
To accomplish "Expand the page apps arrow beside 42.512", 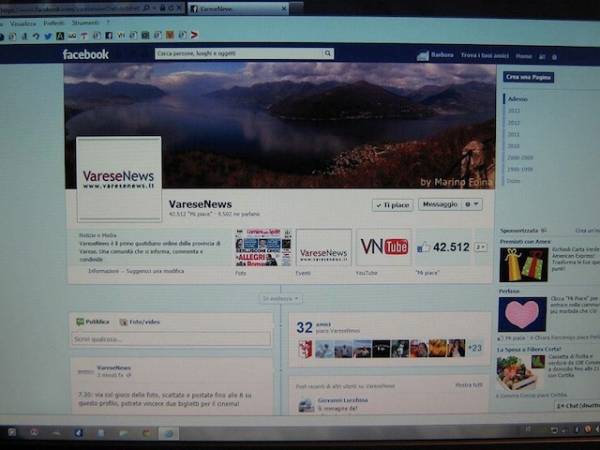I will 481,247.
